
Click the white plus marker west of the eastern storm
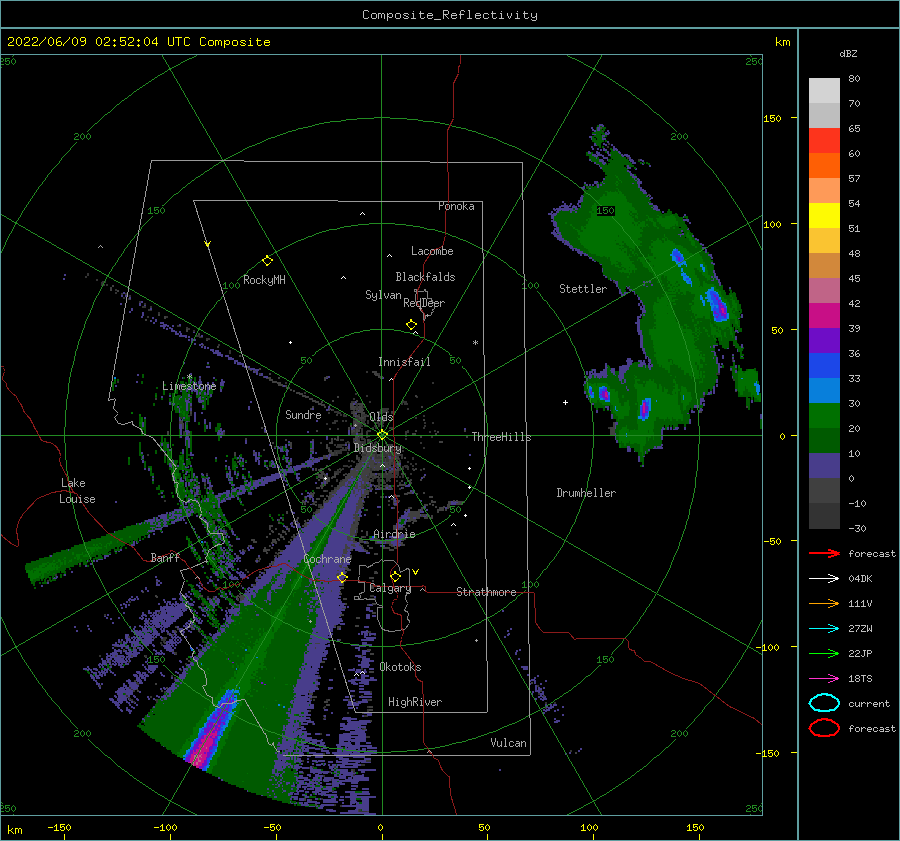pos(565,402)
